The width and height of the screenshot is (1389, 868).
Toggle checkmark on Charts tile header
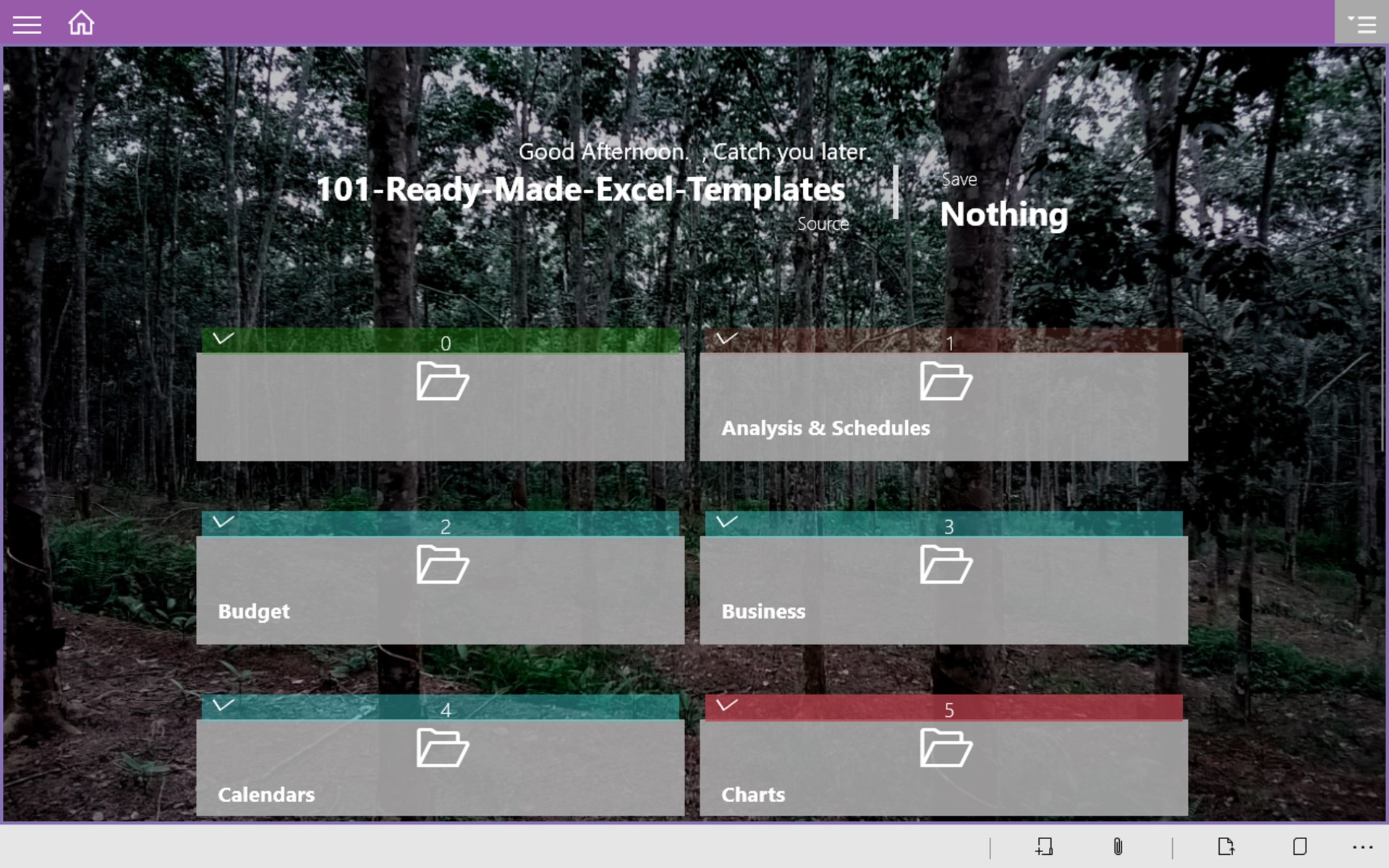[726, 705]
